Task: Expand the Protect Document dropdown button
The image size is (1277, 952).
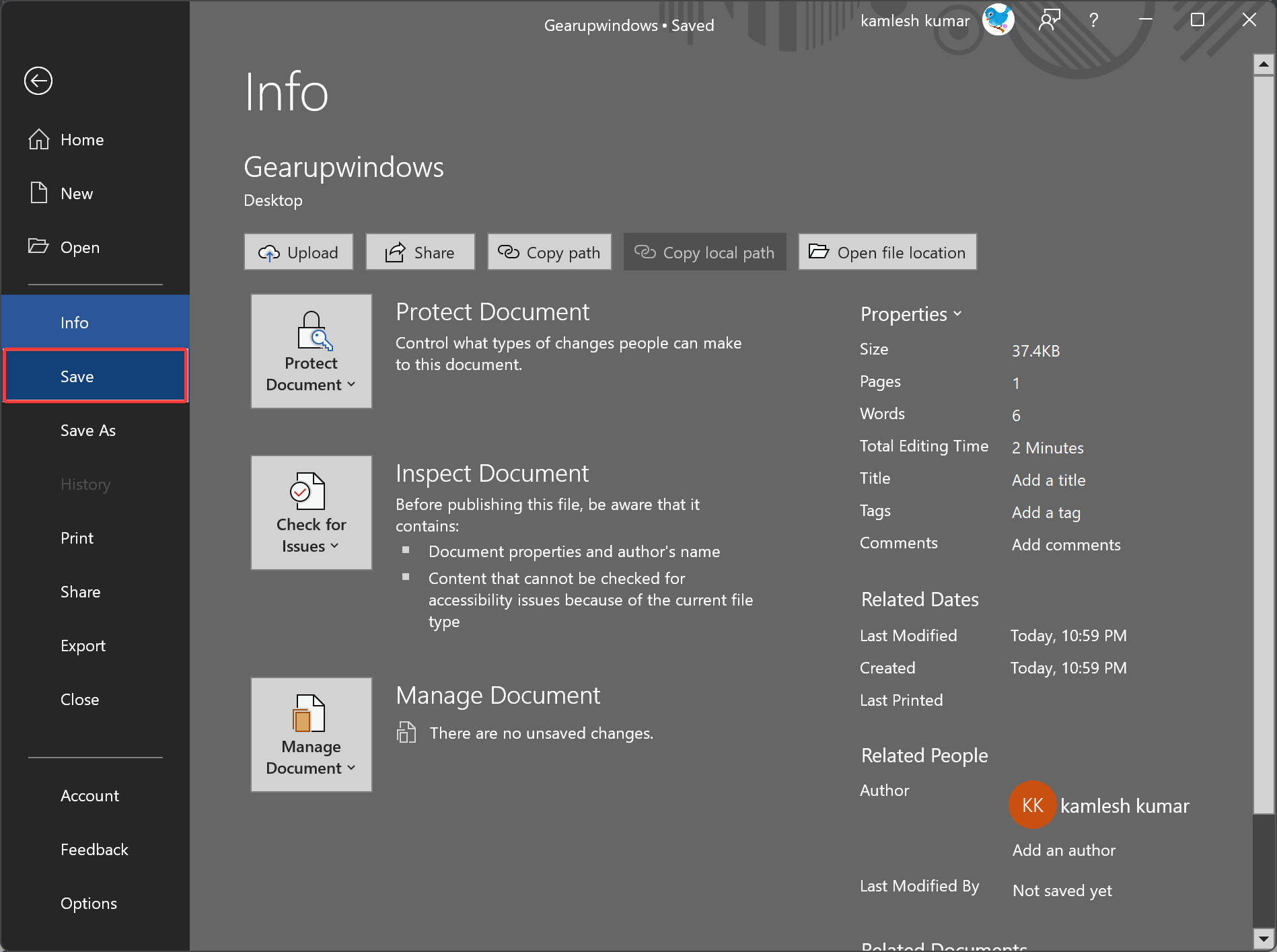Action: (x=312, y=351)
